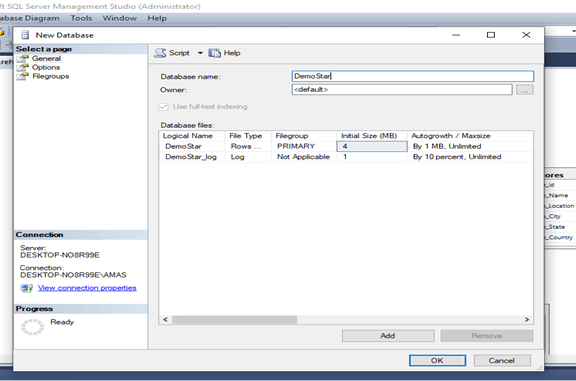The image size is (576, 381).
Task: Select DemoStar_log logical name cell
Action: [192, 157]
